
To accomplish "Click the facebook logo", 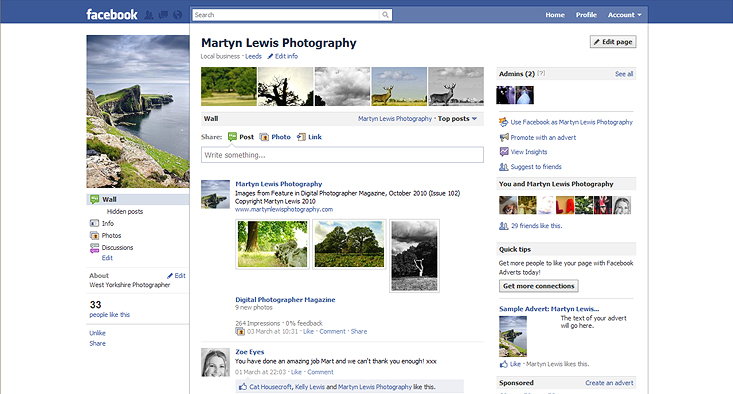I will (x=112, y=14).
